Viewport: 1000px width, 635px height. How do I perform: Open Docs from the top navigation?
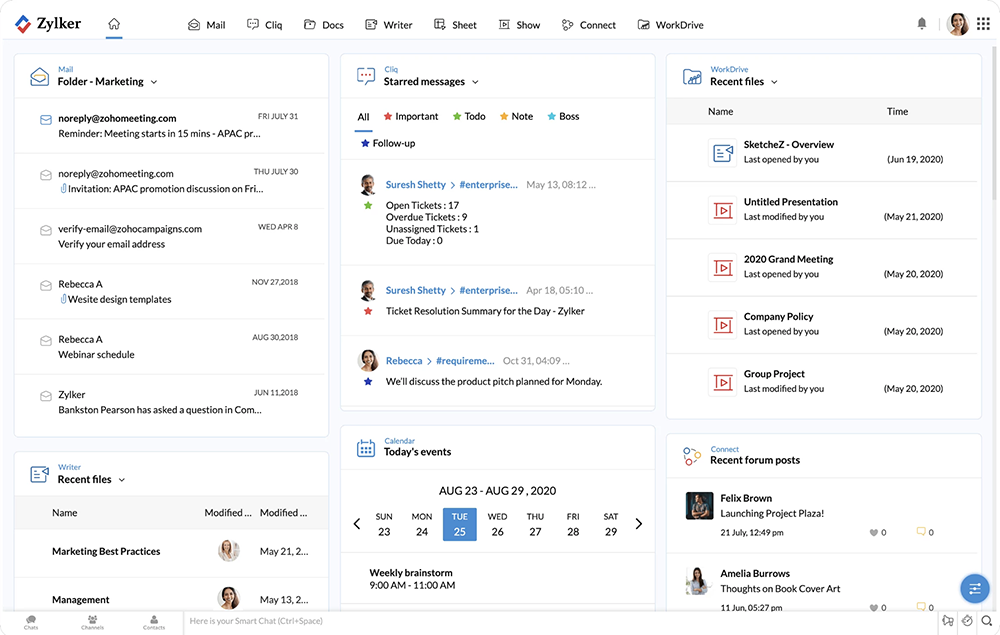click(x=323, y=25)
